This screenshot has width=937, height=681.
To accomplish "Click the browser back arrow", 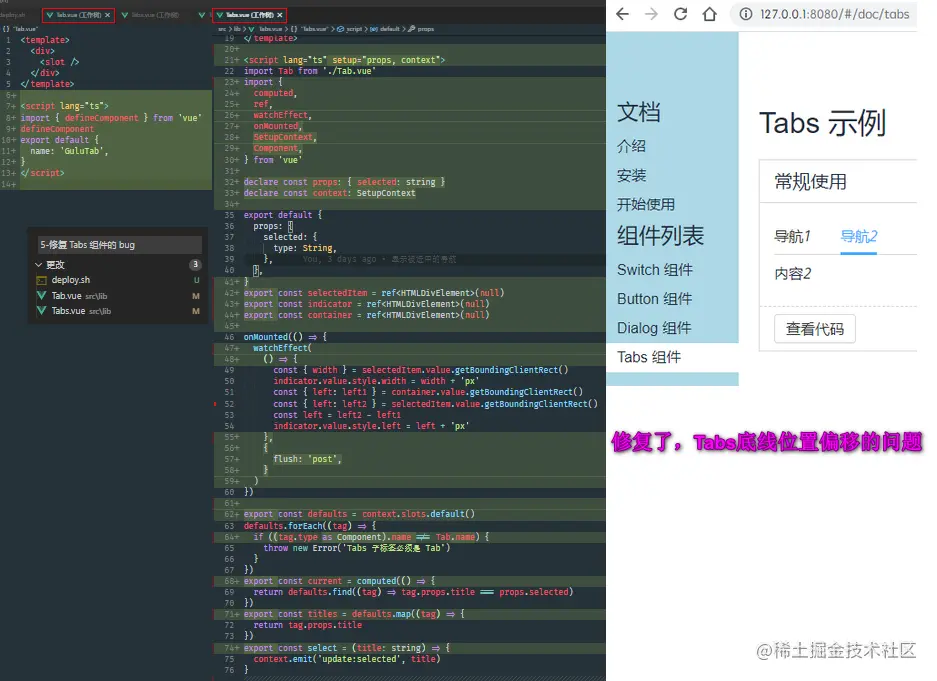I will (622, 14).
